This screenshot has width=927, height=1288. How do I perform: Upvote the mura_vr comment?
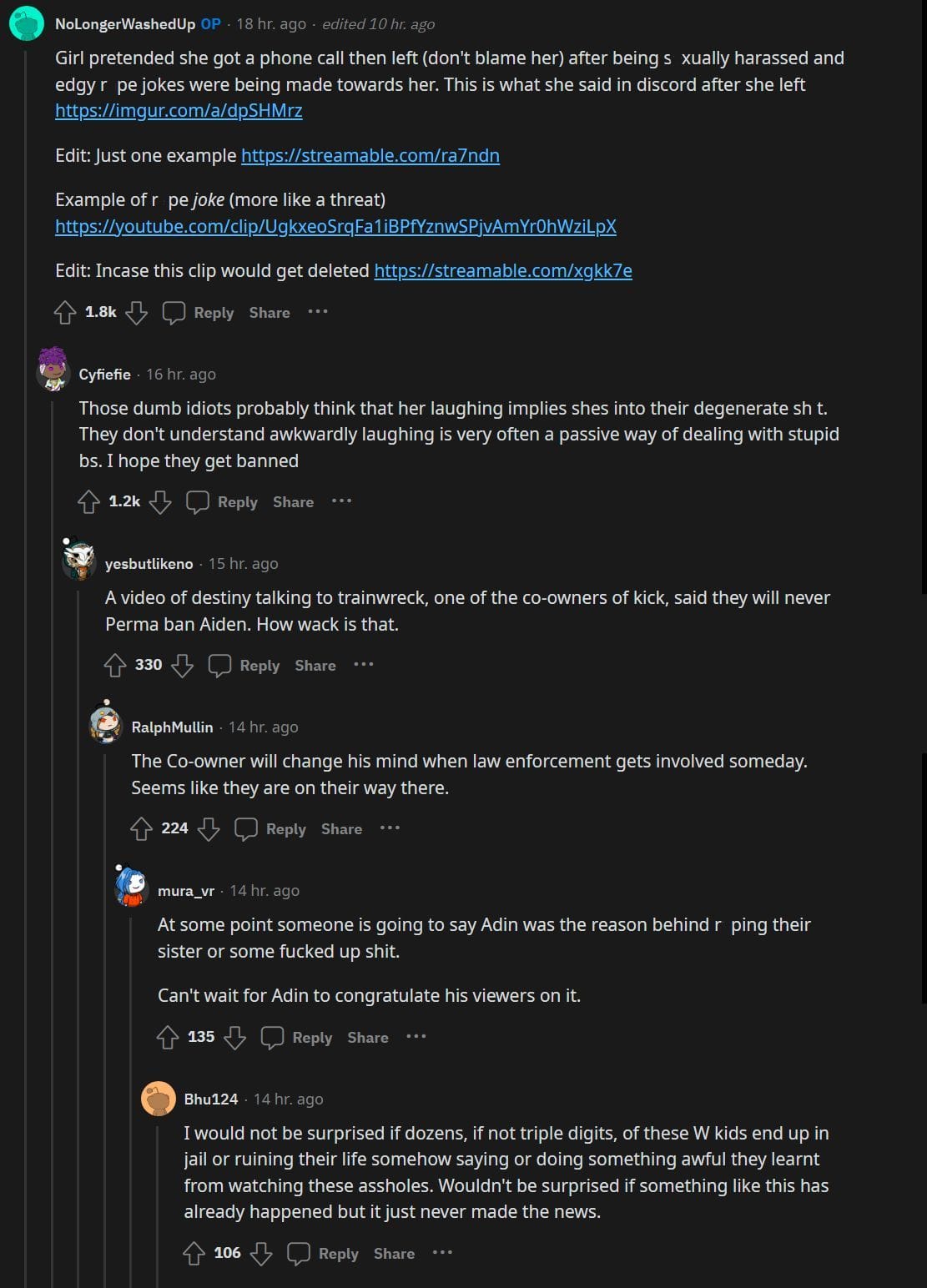[x=168, y=1037]
